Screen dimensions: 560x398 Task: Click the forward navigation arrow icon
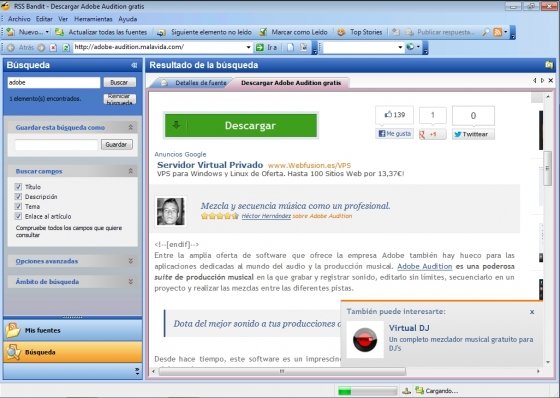point(41,47)
